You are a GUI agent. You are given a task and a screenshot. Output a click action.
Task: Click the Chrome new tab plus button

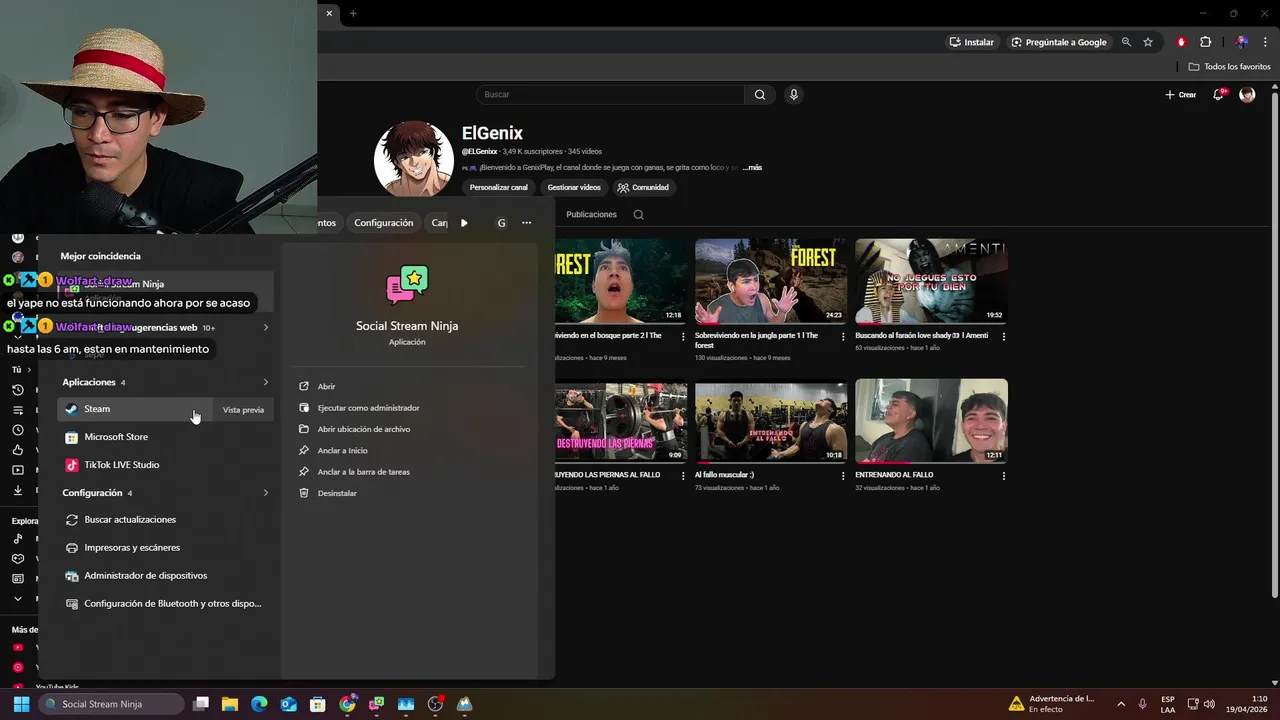[353, 13]
